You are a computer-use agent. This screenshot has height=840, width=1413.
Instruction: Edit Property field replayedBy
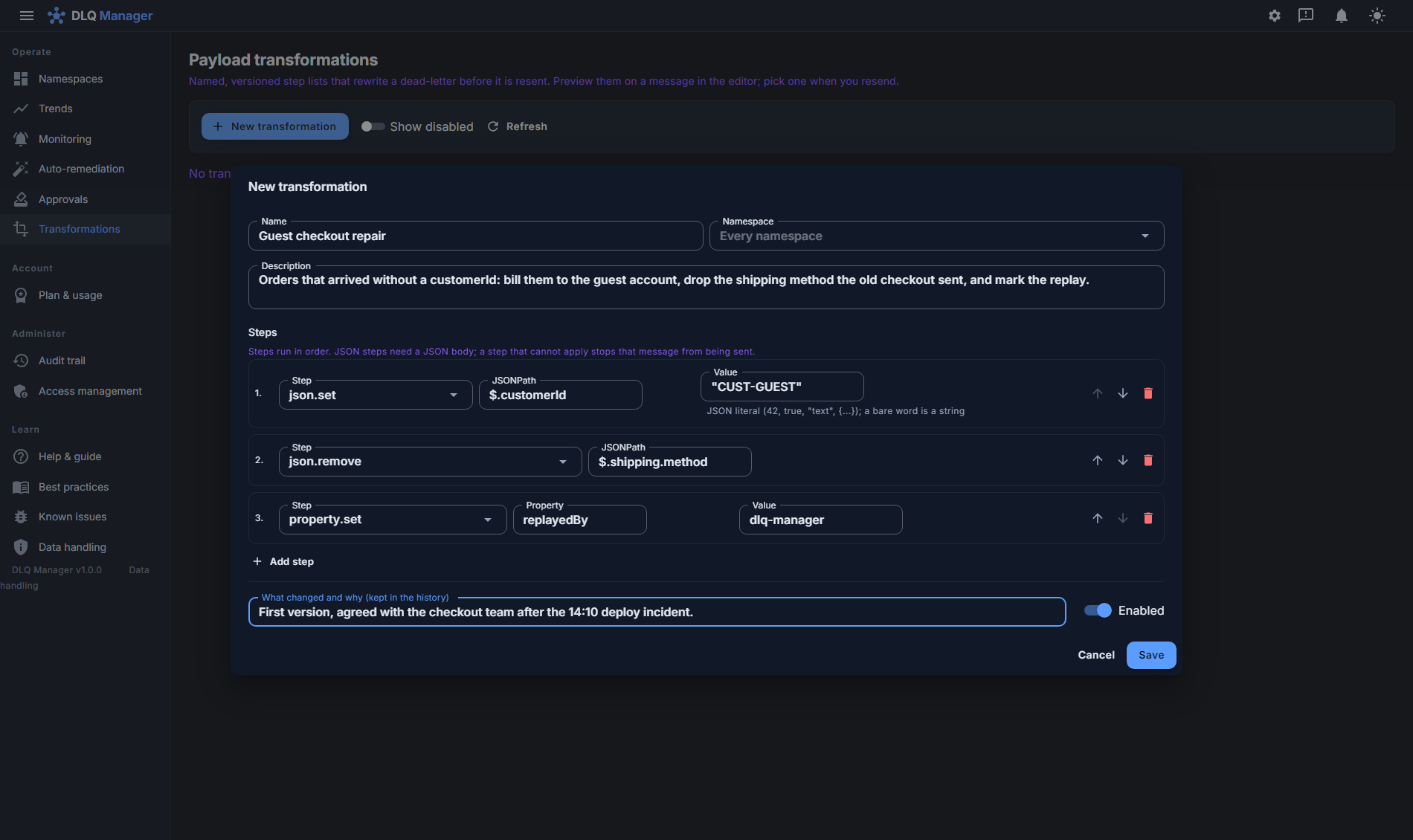(580, 520)
